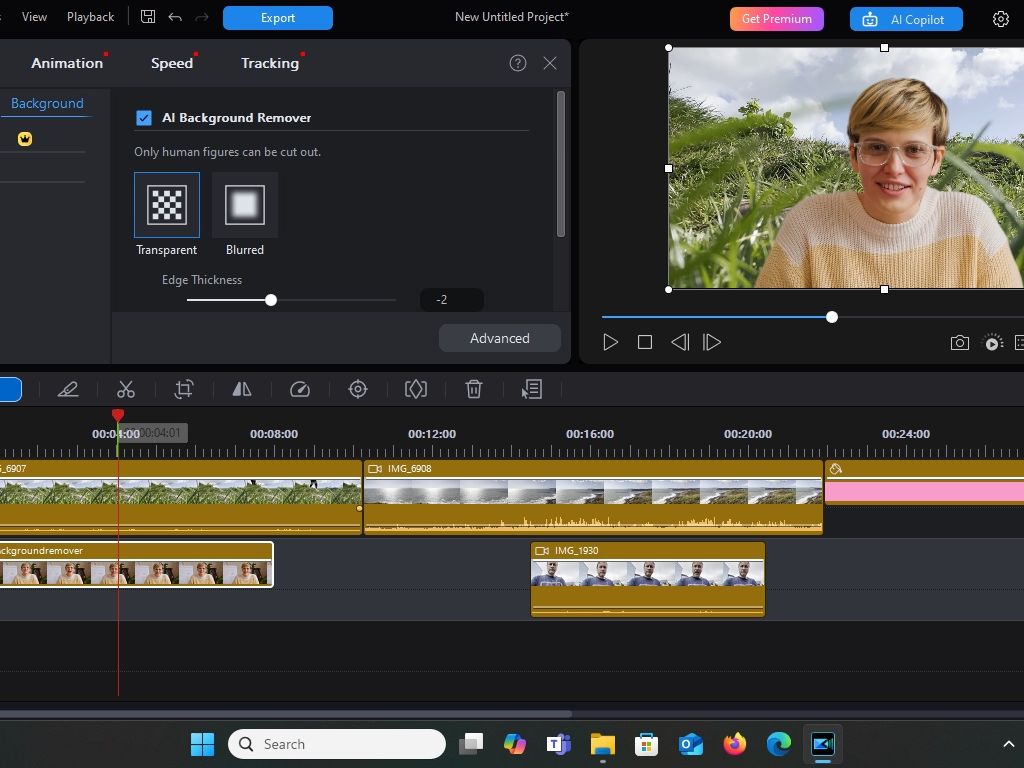Click the Edge Thickness value field
The width and height of the screenshot is (1024, 768).
point(451,300)
